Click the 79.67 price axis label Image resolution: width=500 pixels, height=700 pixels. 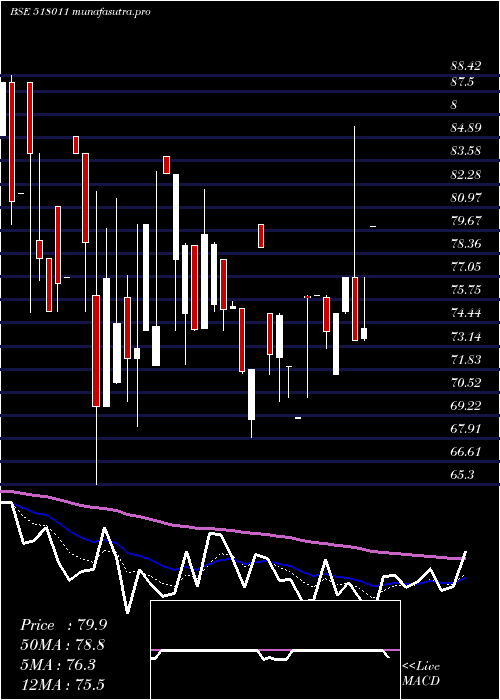coord(466,221)
